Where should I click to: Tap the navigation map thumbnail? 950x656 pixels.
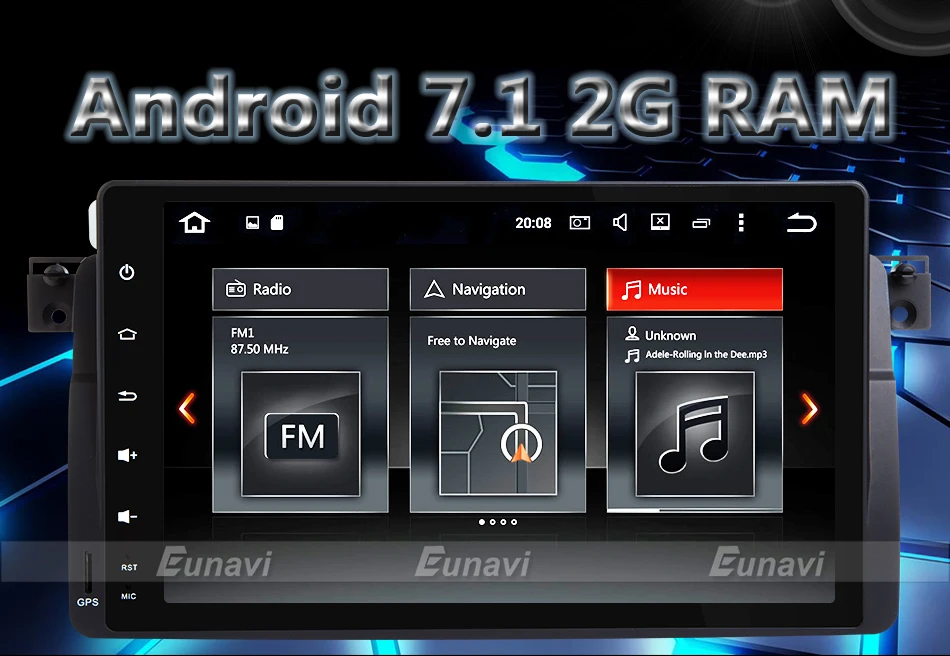click(x=498, y=434)
